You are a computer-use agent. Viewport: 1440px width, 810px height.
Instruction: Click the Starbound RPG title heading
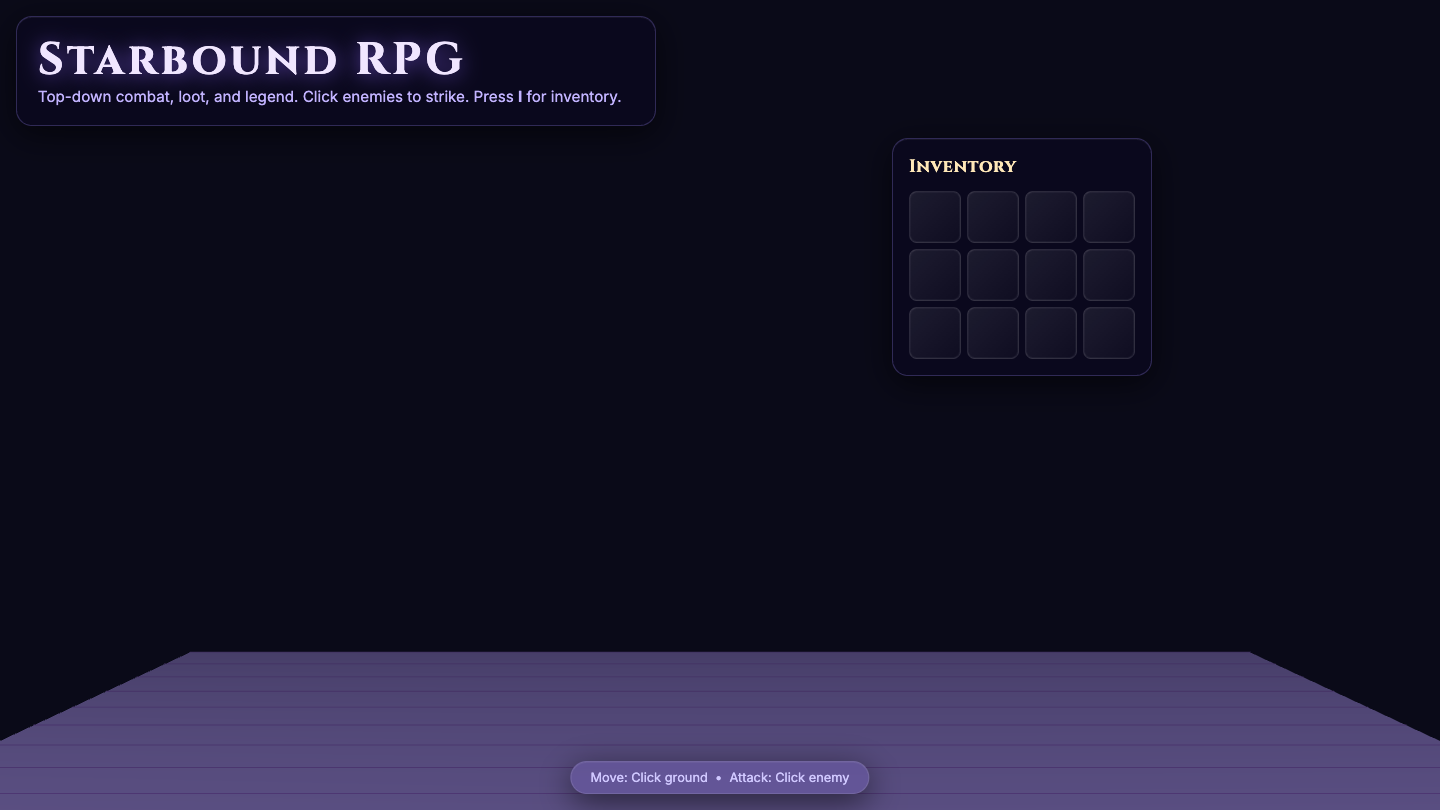click(x=251, y=59)
